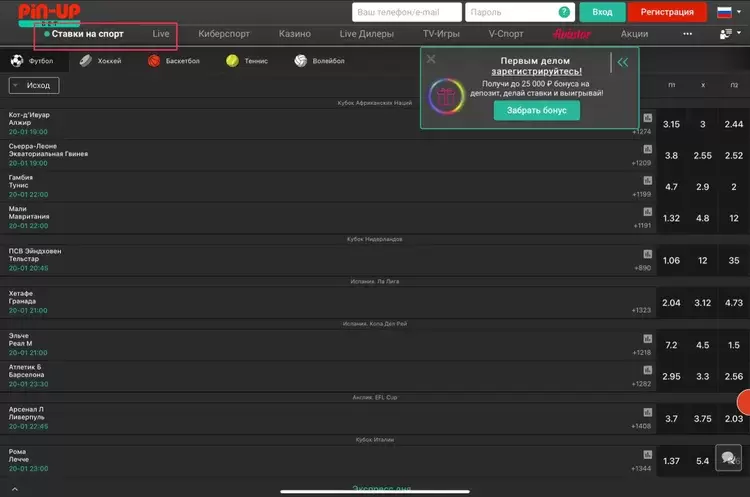Click the Вход login button

pyautogui.click(x=602, y=12)
